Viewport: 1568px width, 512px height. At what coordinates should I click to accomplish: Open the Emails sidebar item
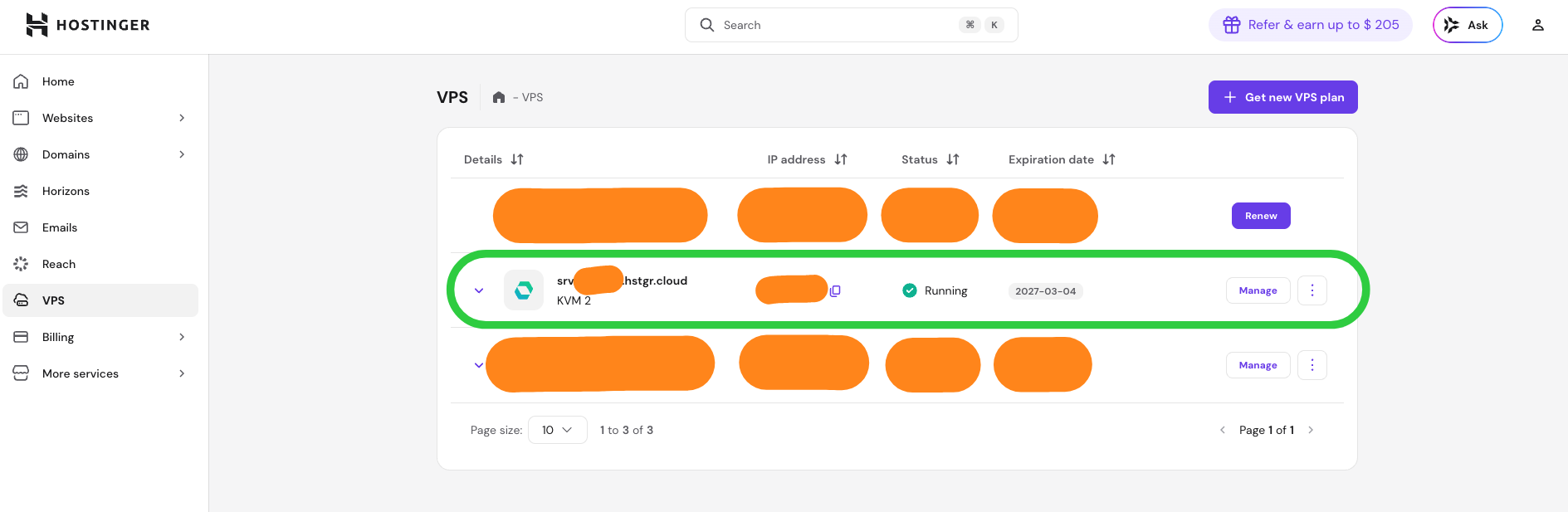coord(100,227)
